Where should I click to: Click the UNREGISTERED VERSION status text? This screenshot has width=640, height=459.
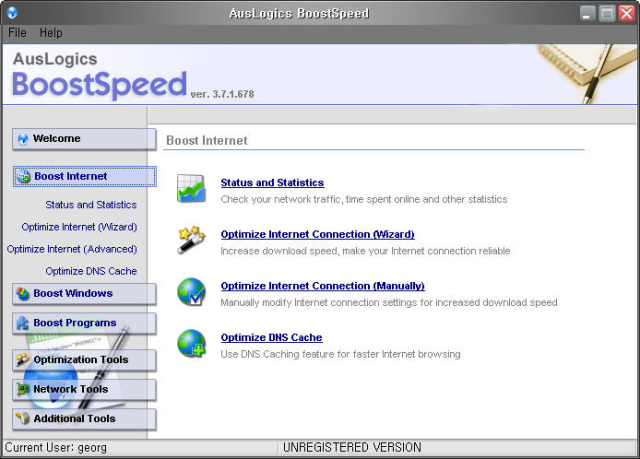[x=352, y=447]
